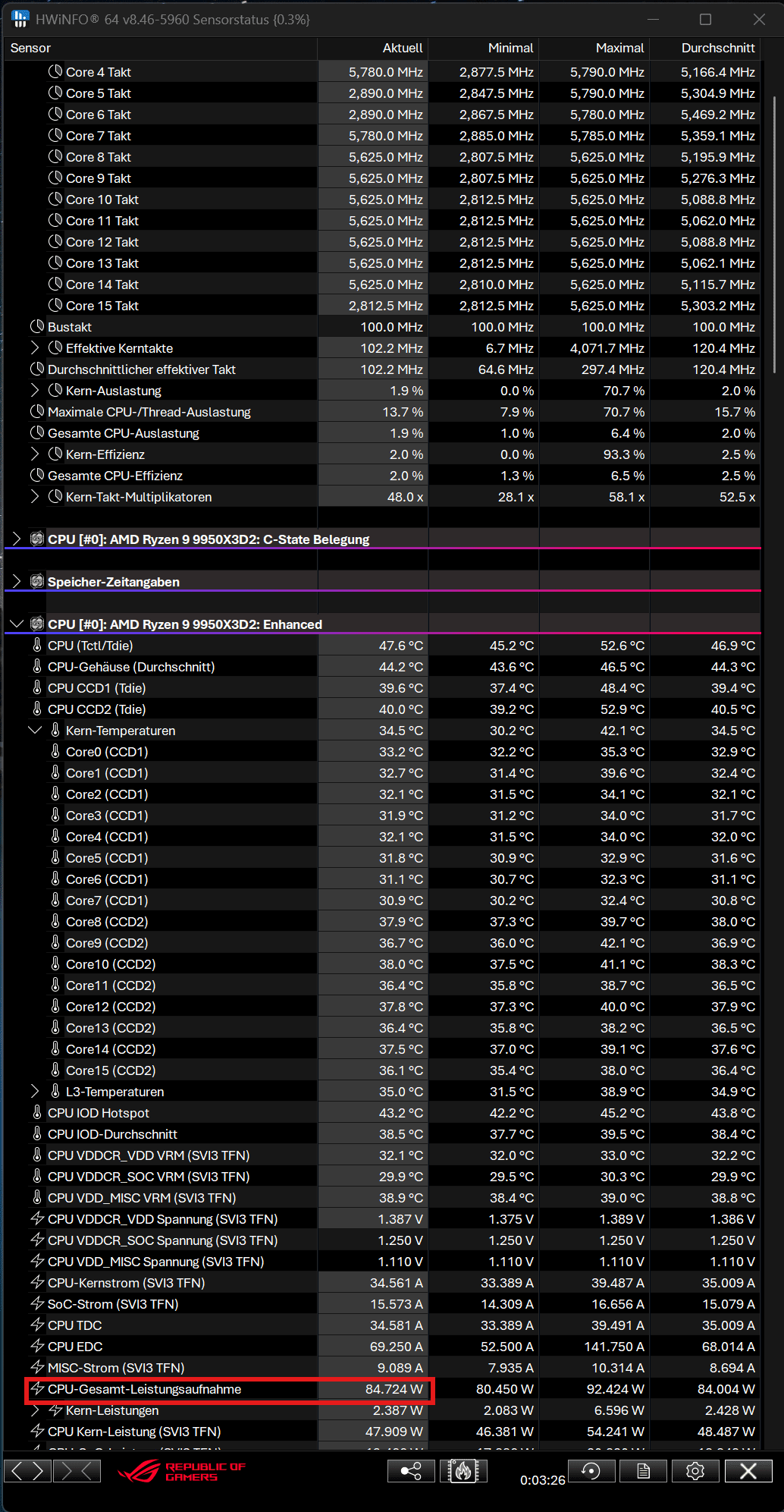Click the expand columns arrows button

(x=28, y=1471)
